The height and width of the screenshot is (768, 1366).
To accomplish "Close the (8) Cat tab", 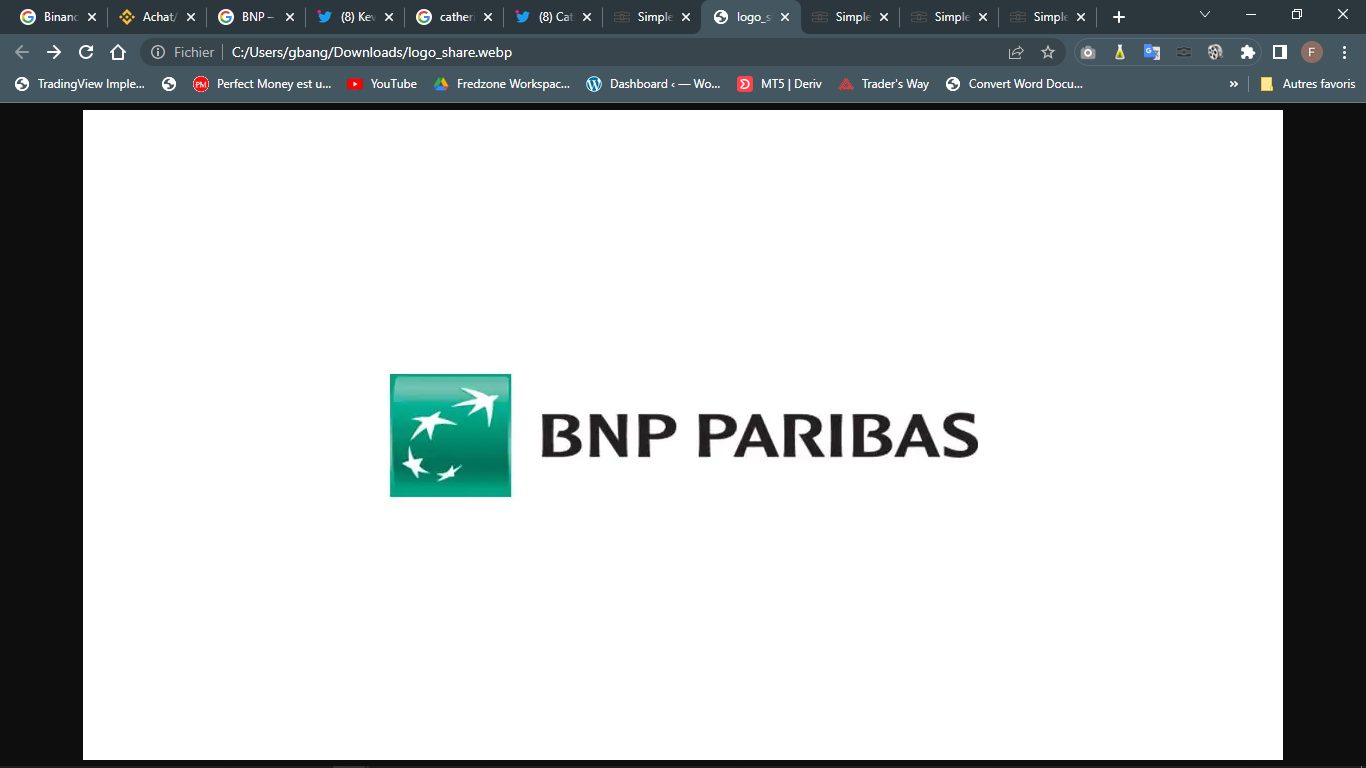I will pyautogui.click(x=587, y=17).
